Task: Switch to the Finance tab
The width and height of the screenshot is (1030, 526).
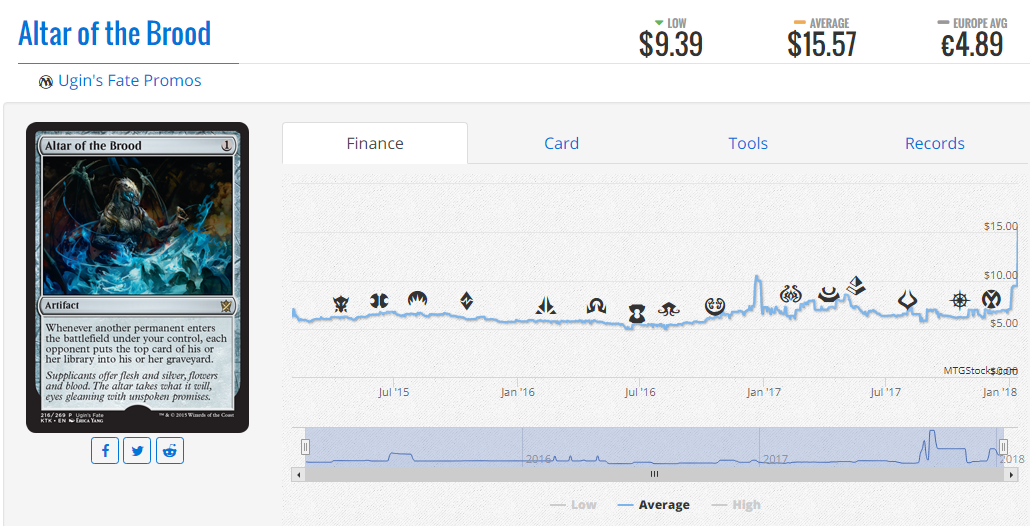Action: [375, 143]
